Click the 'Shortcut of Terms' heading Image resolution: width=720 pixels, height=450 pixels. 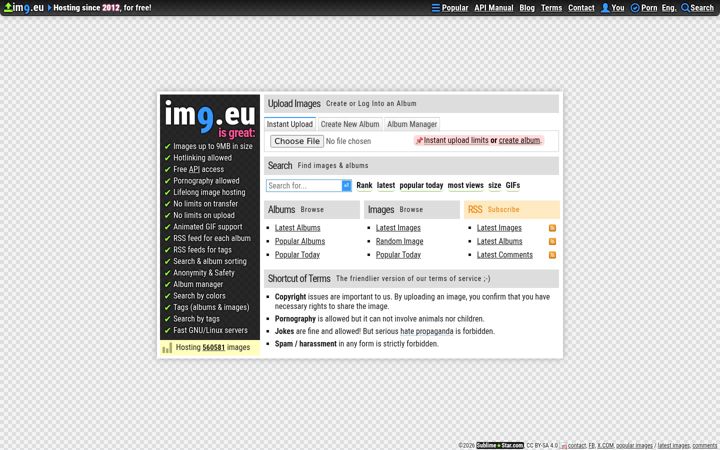point(299,278)
